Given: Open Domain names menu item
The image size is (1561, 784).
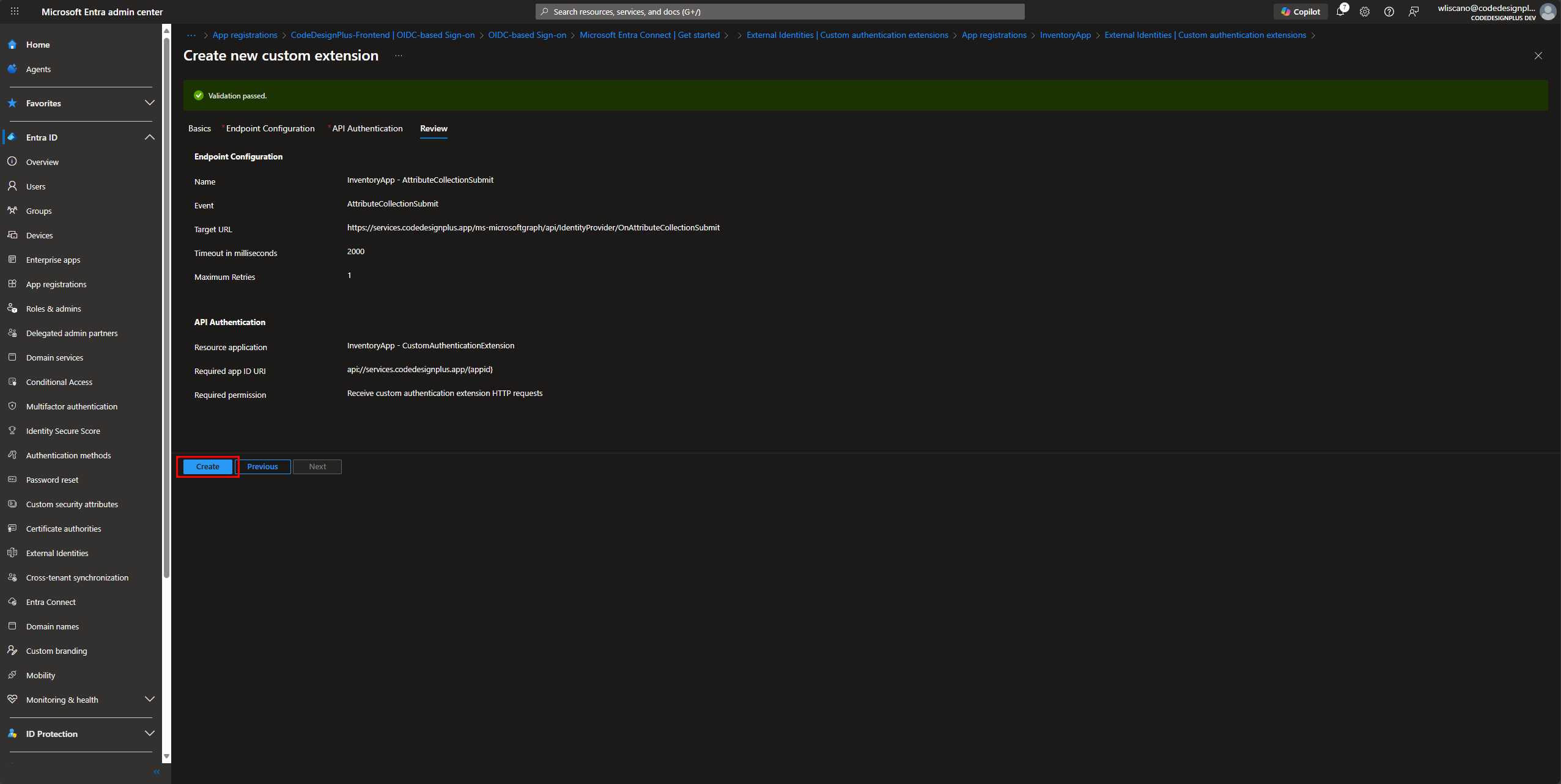Looking at the screenshot, I should coord(53,626).
